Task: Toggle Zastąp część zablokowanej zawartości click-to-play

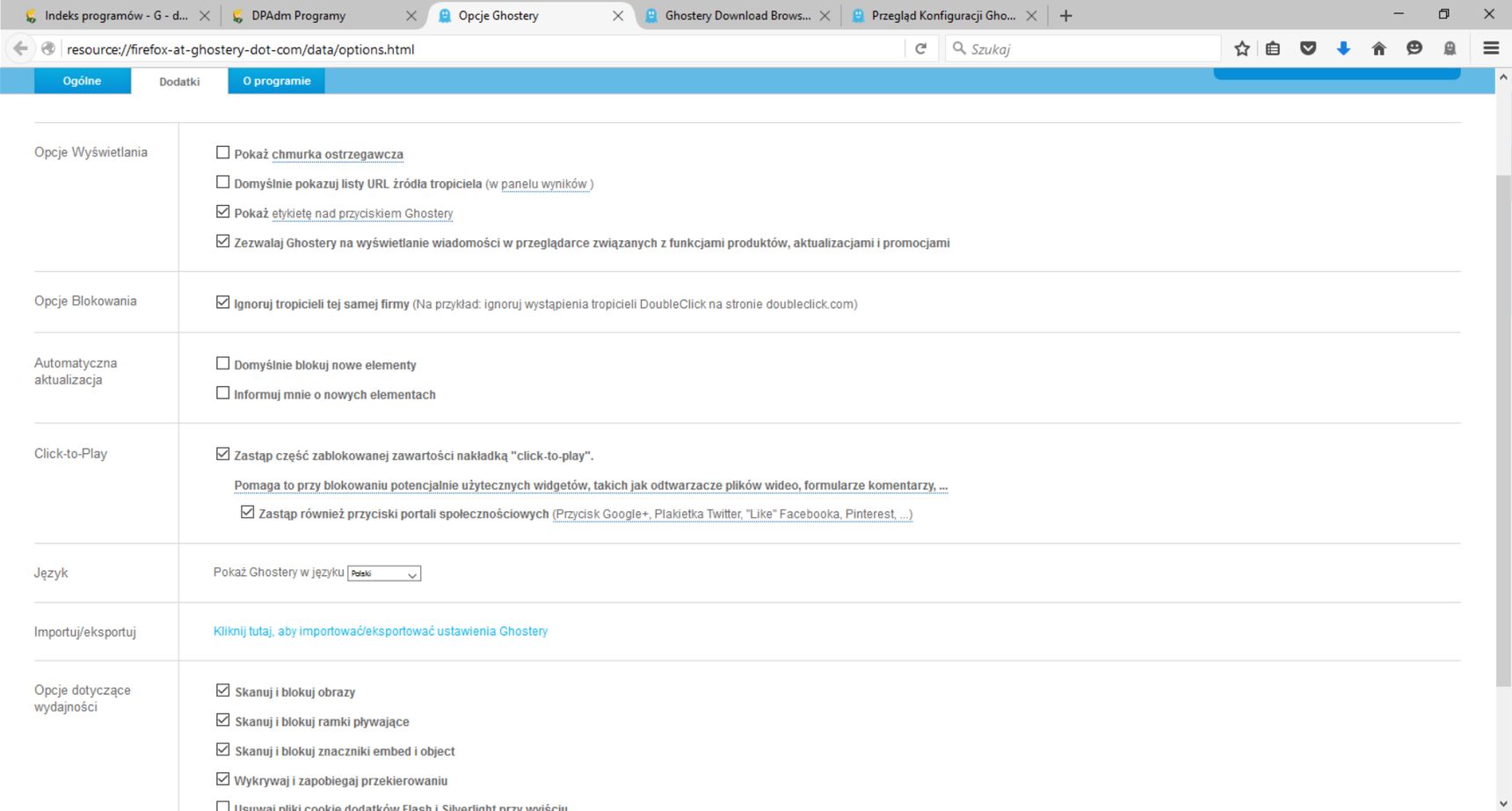Action: [x=222, y=455]
